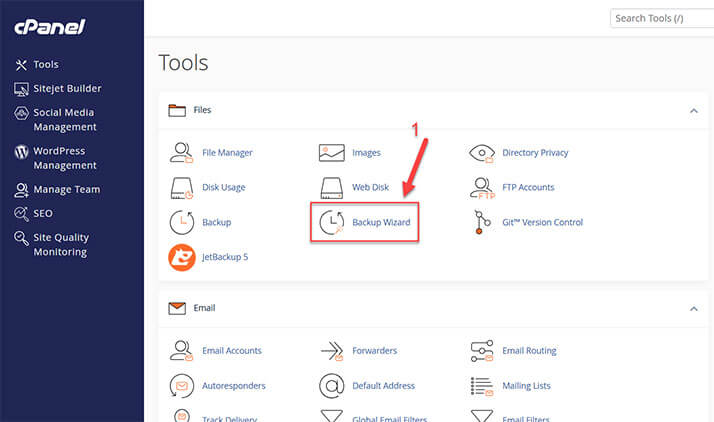Screen dimensions: 714x422
Task: Click the Images tool icon
Action: point(332,153)
